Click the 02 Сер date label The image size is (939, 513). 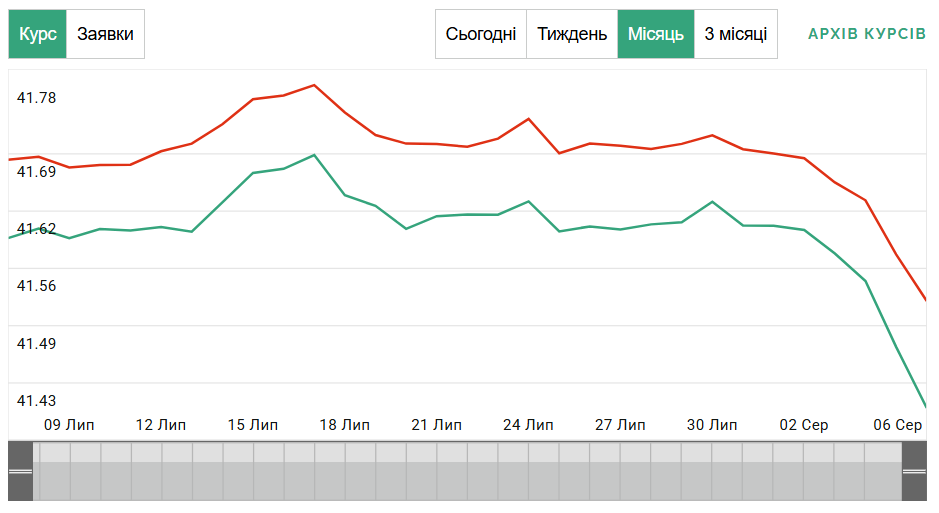click(804, 425)
